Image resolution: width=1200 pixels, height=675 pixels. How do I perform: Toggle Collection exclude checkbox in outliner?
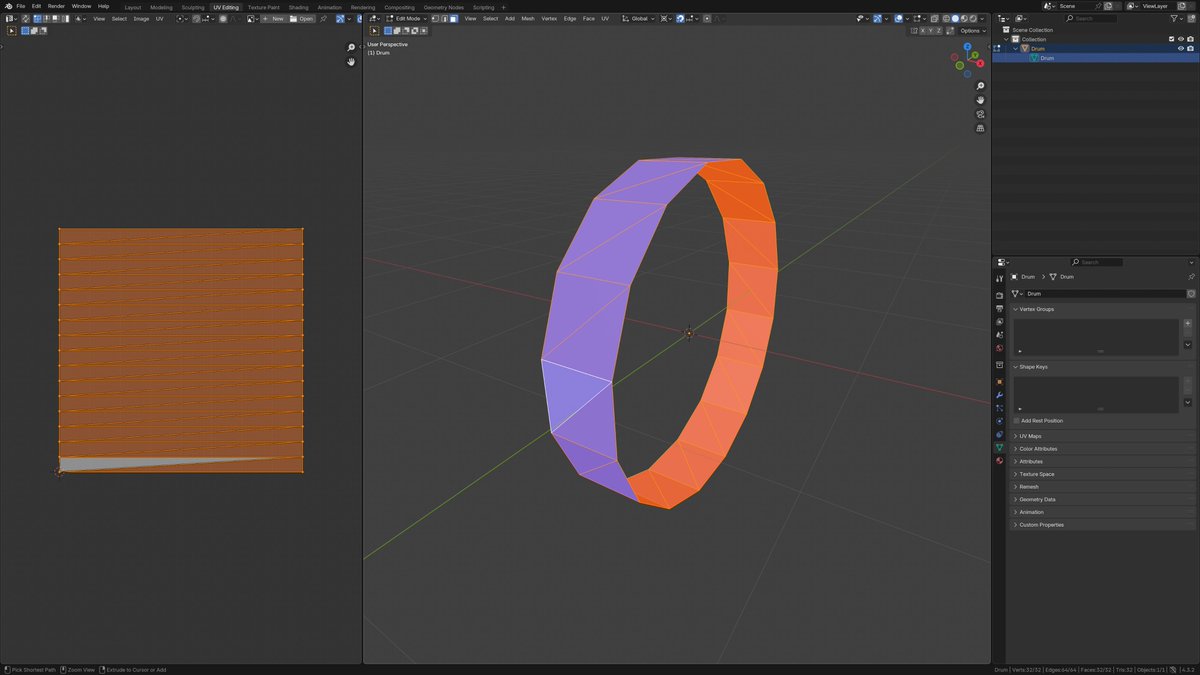tap(1172, 39)
